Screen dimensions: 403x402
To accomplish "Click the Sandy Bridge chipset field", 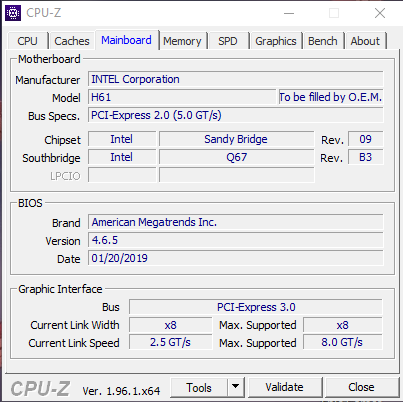I will [236, 139].
